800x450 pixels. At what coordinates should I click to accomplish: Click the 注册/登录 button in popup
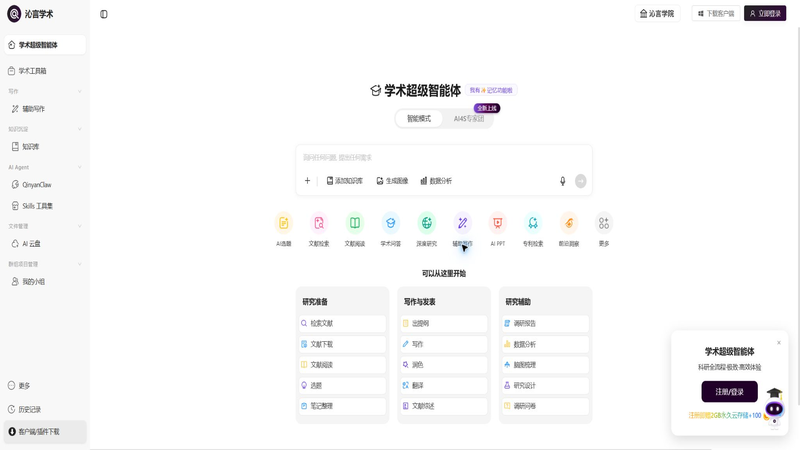(729, 391)
